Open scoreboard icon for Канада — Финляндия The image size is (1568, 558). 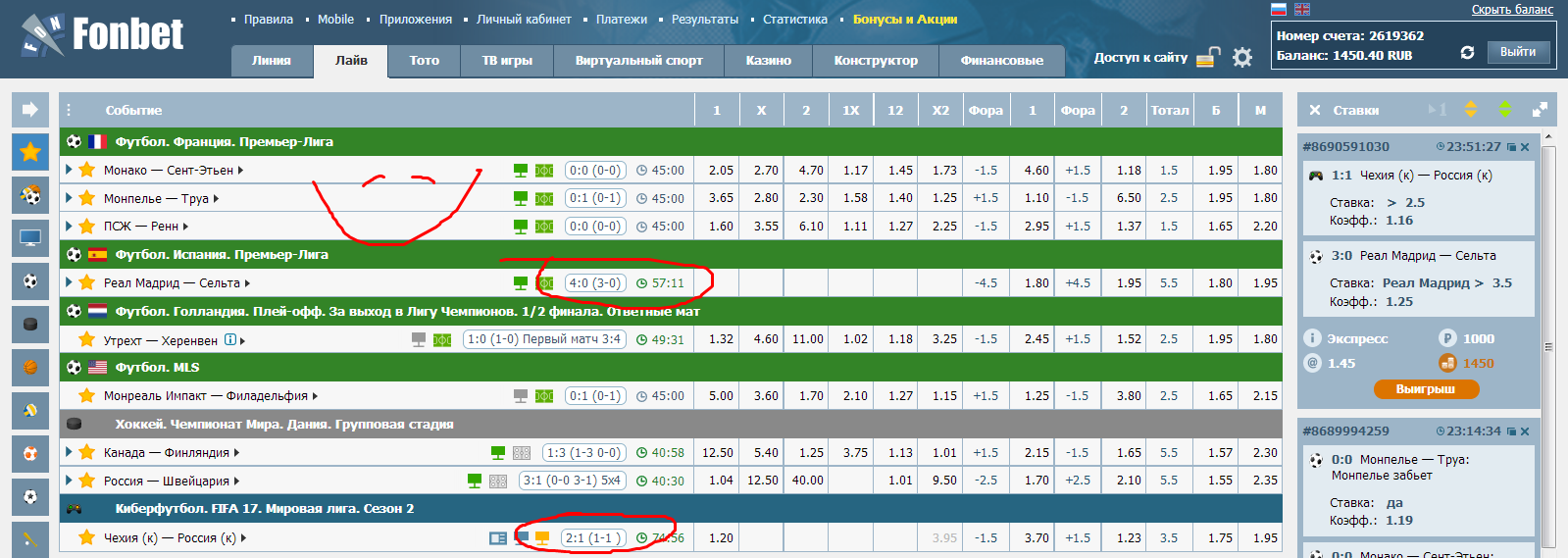(x=522, y=453)
